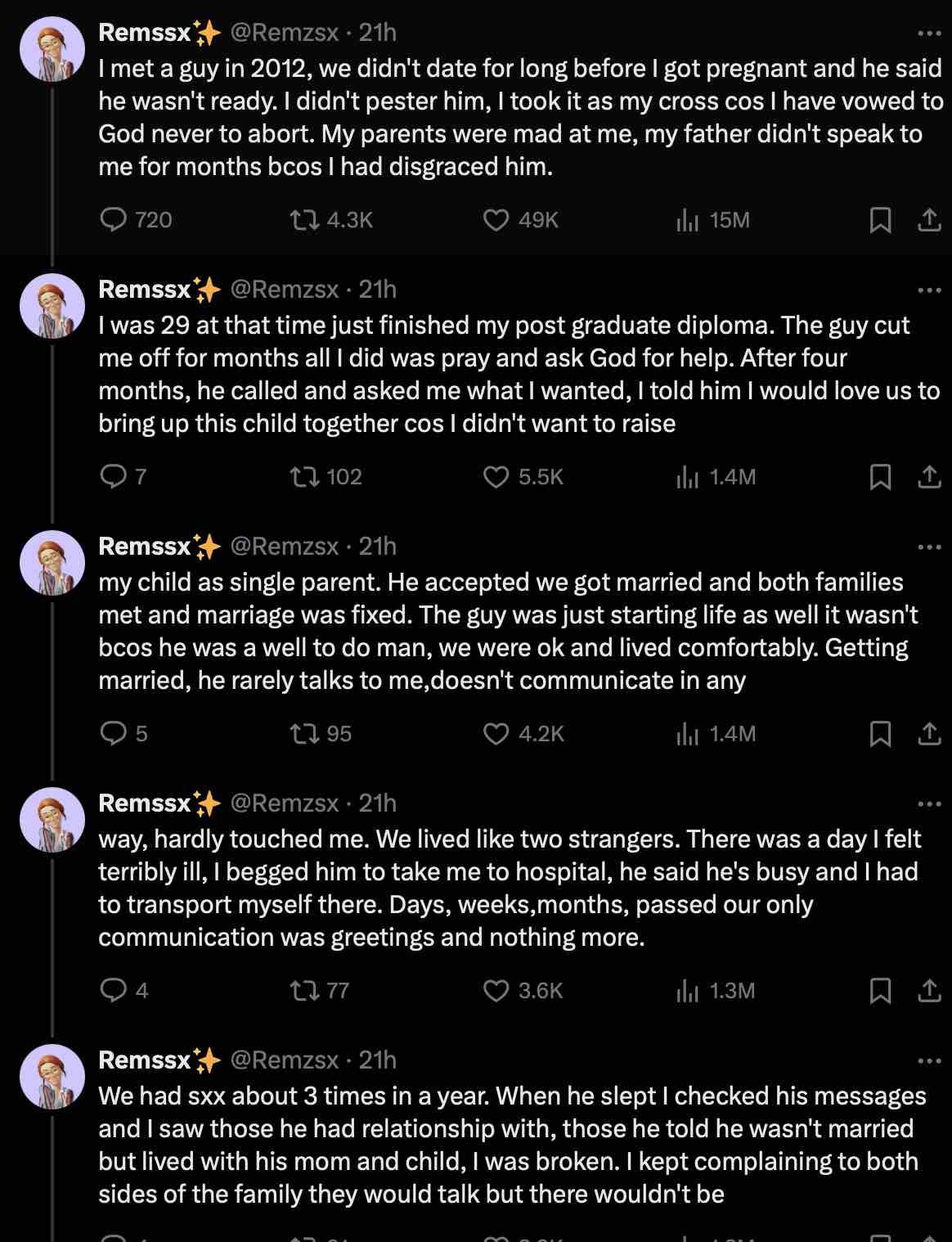Open more options on the 'way, hardly touched me' tweet
This screenshot has width=952, height=1242.
[x=929, y=804]
